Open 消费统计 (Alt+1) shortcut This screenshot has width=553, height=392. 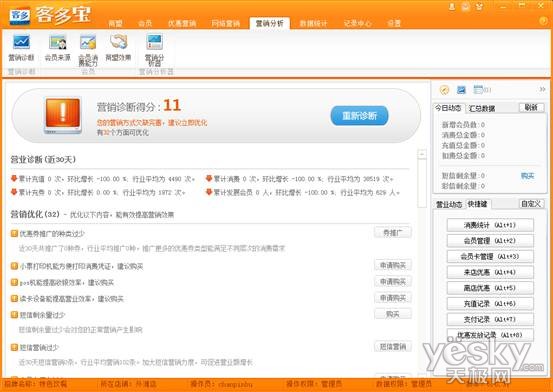[490, 225]
